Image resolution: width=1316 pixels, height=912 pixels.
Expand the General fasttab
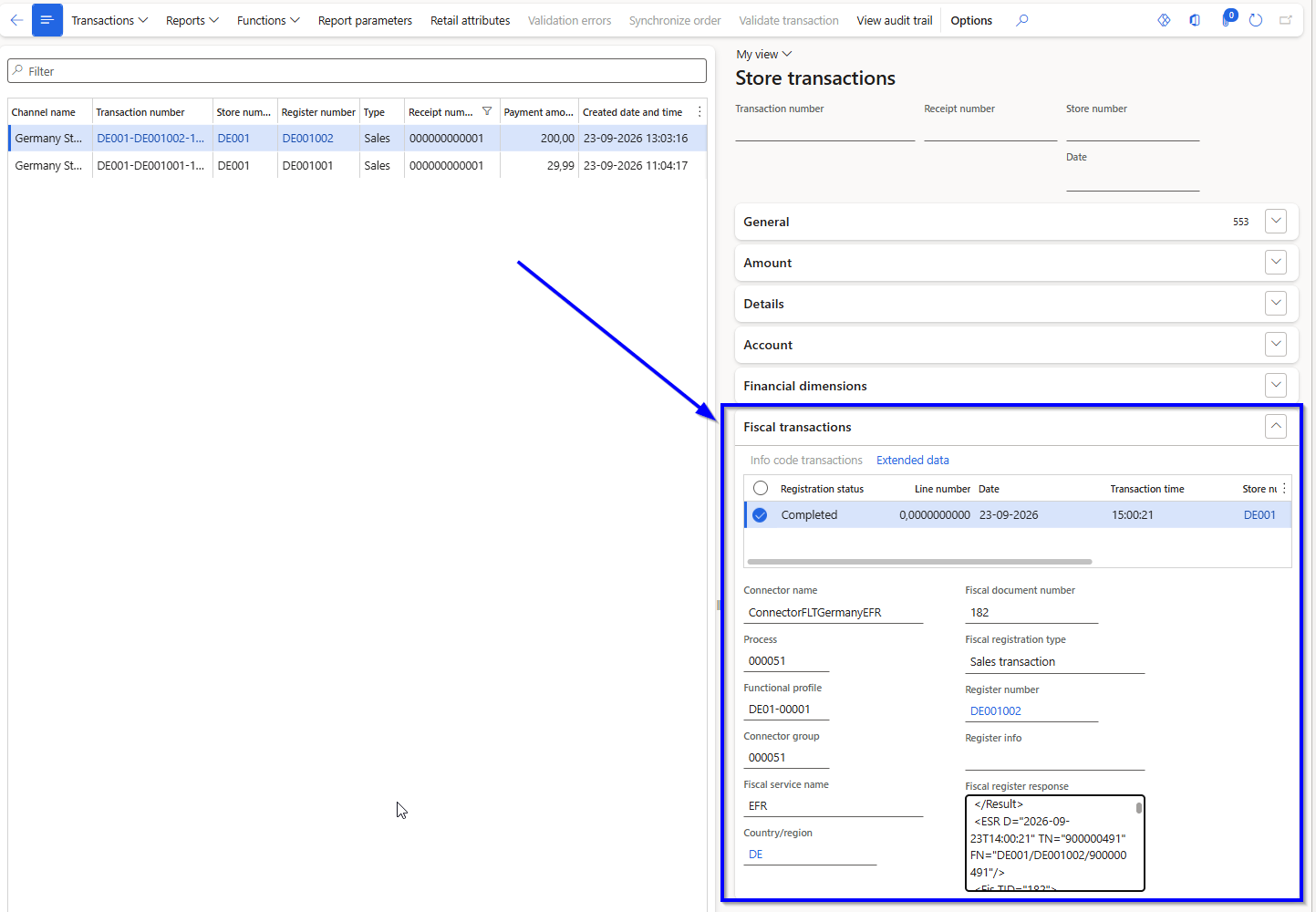tap(1276, 221)
